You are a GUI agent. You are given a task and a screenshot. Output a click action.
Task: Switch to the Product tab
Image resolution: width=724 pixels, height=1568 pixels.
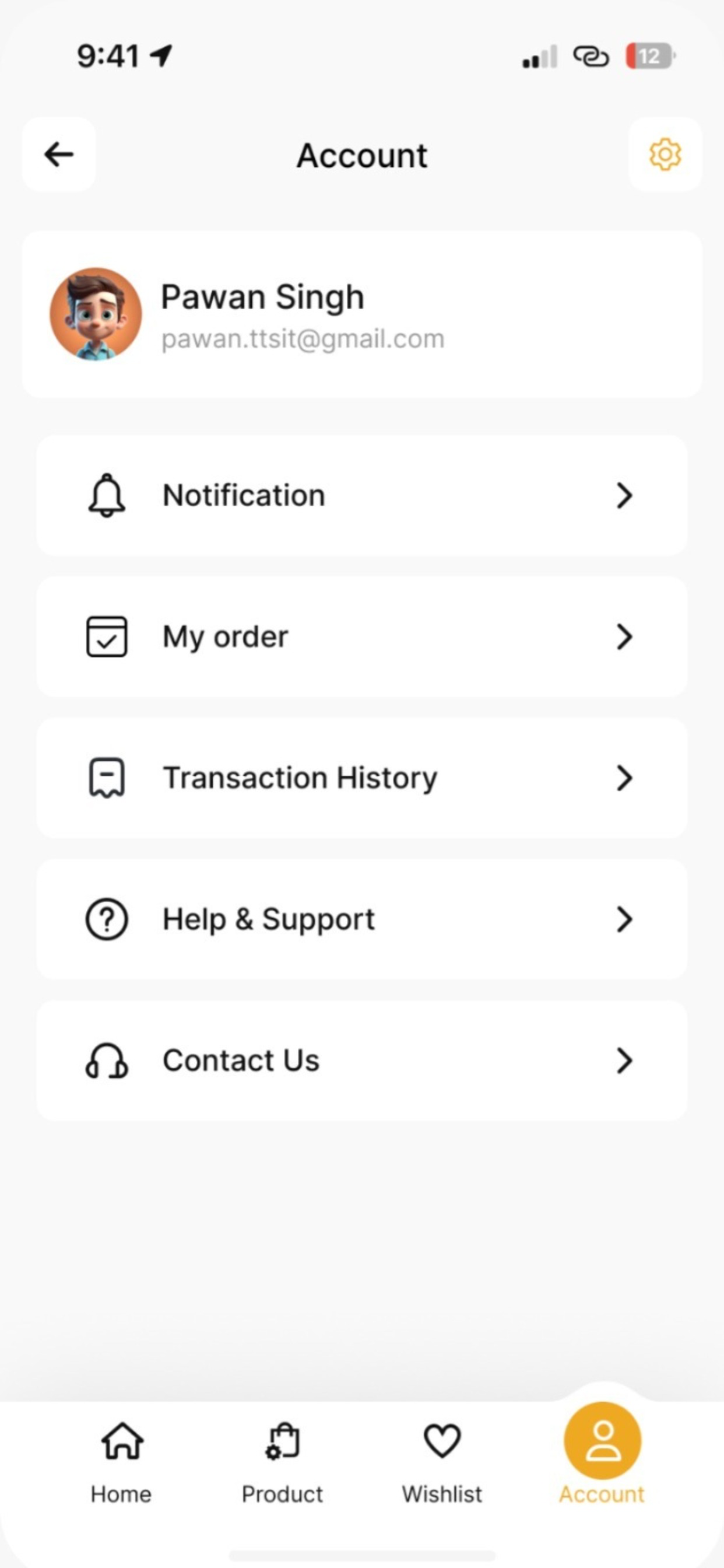[x=282, y=1462]
